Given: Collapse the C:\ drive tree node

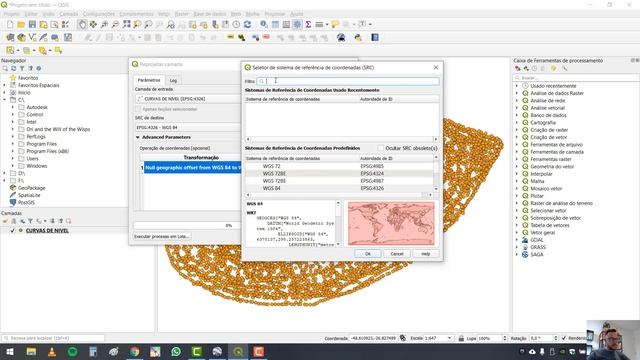Looking at the screenshot, I should (5, 100).
